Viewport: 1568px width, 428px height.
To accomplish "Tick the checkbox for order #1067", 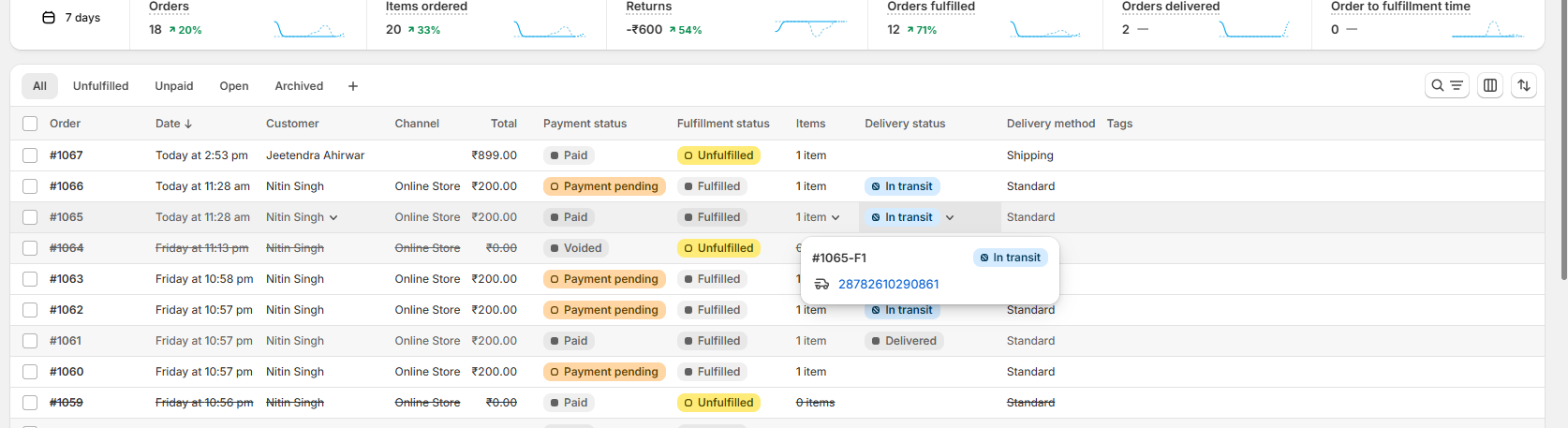I will point(30,155).
